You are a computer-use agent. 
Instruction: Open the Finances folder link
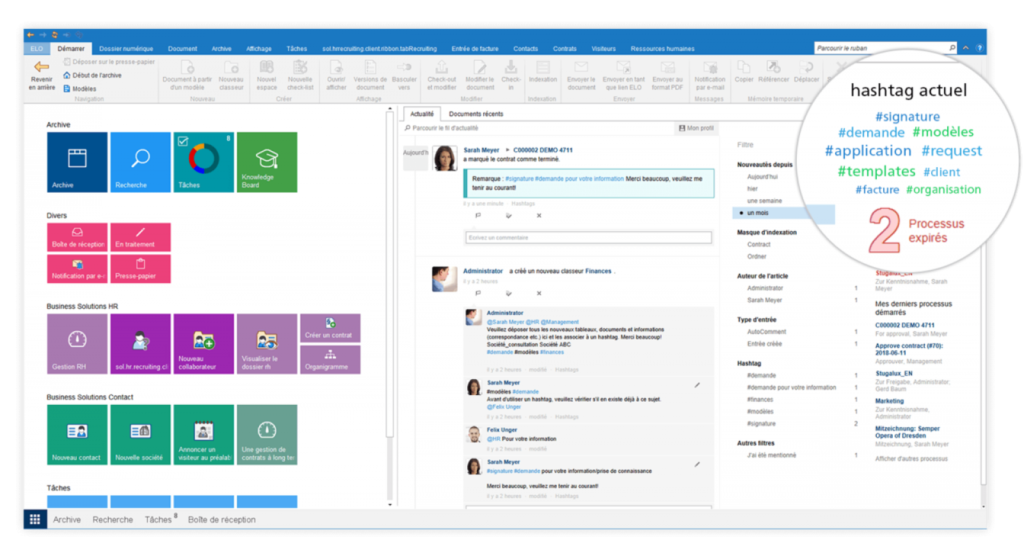pyautogui.click(x=597, y=271)
